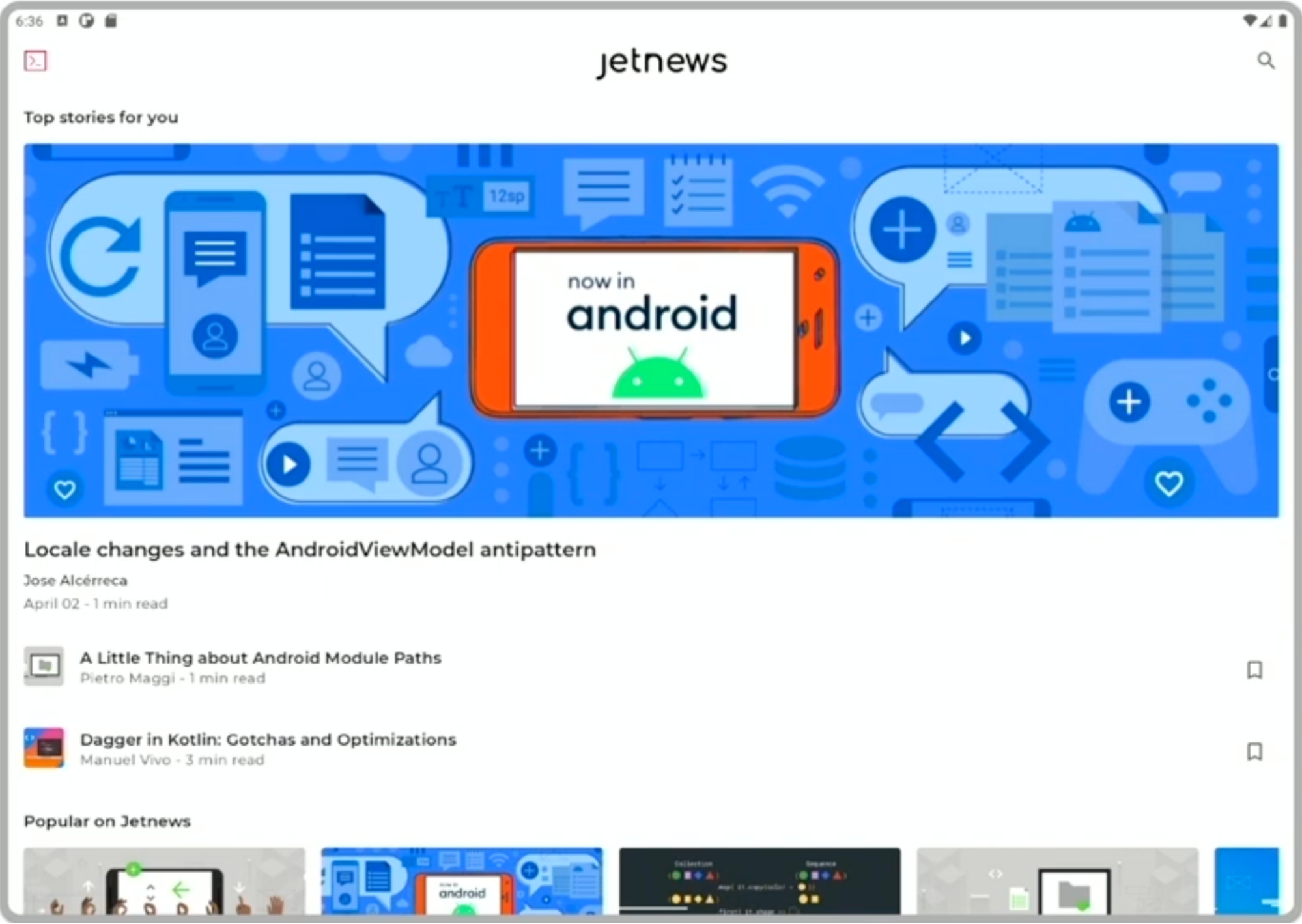The image size is (1302, 924).
Task: Select first popular card with hands illustration
Action: [x=164, y=881]
